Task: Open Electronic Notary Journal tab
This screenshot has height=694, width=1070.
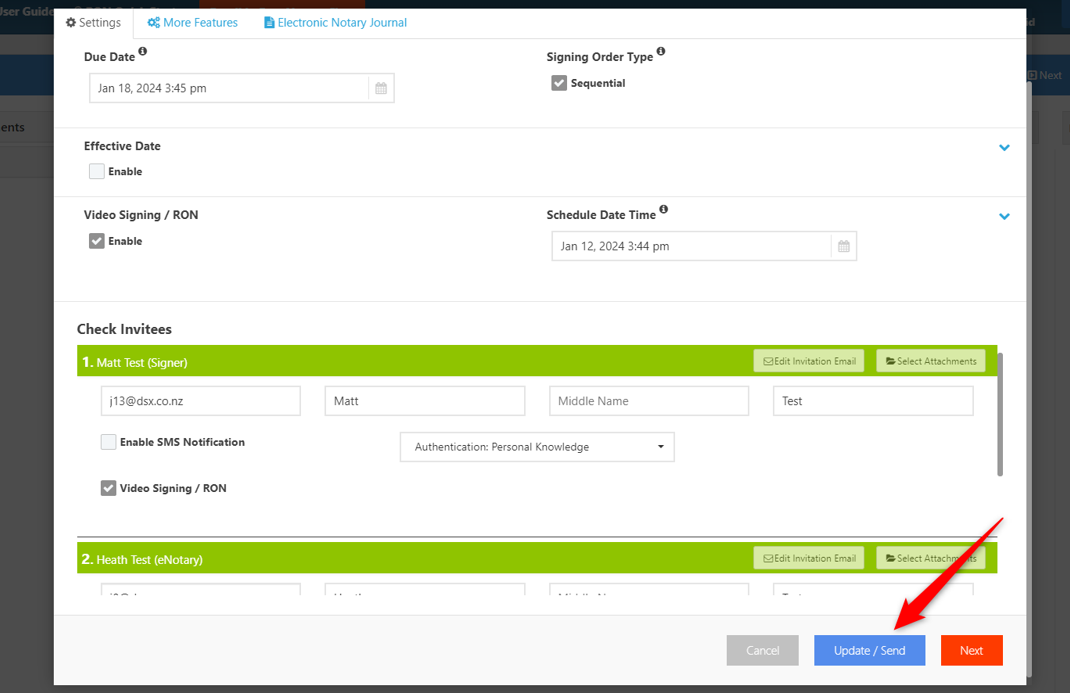Action: click(335, 22)
